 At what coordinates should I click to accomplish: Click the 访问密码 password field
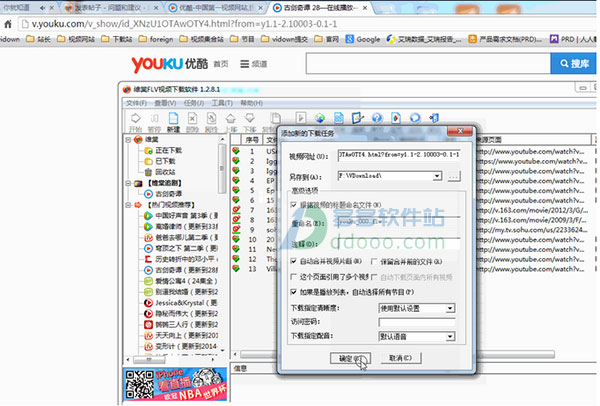pos(416,322)
